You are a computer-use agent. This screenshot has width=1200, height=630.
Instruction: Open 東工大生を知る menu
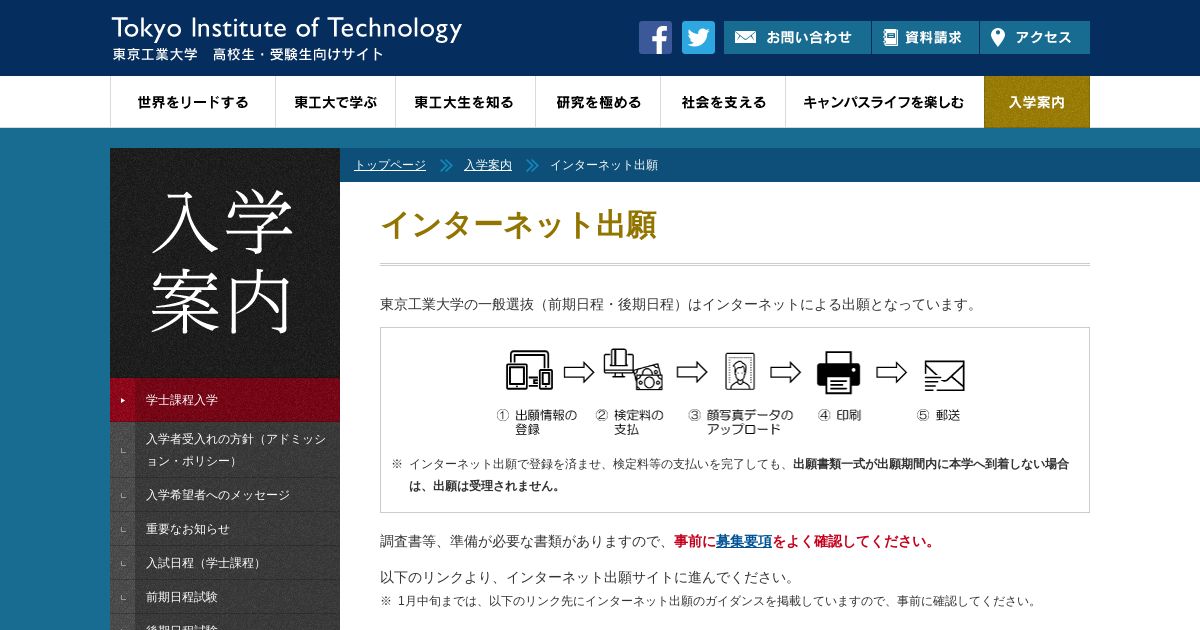pos(464,102)
